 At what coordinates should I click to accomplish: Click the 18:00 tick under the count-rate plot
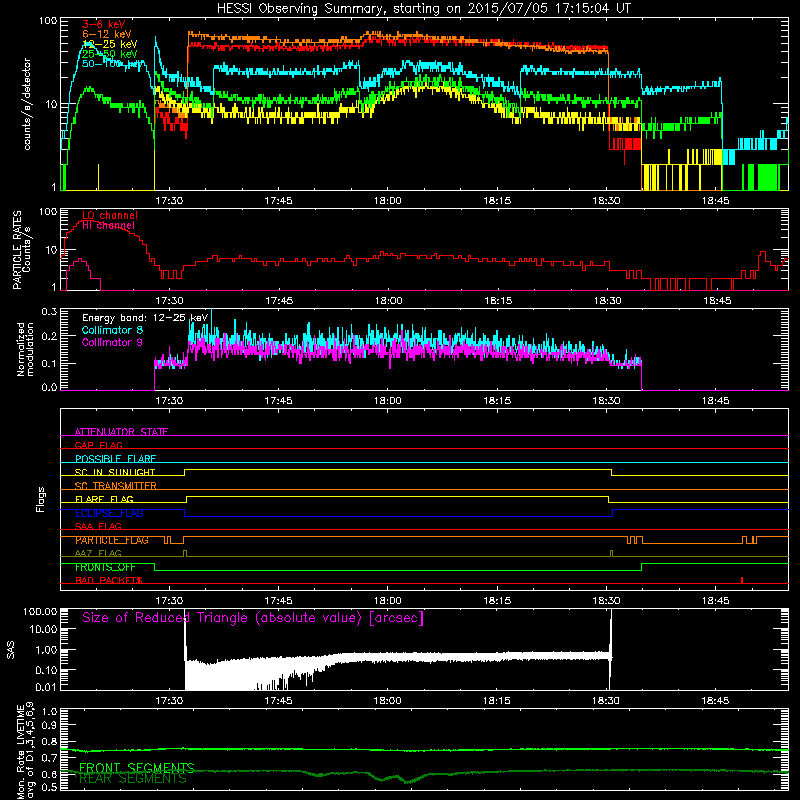(x=388, y=201)
